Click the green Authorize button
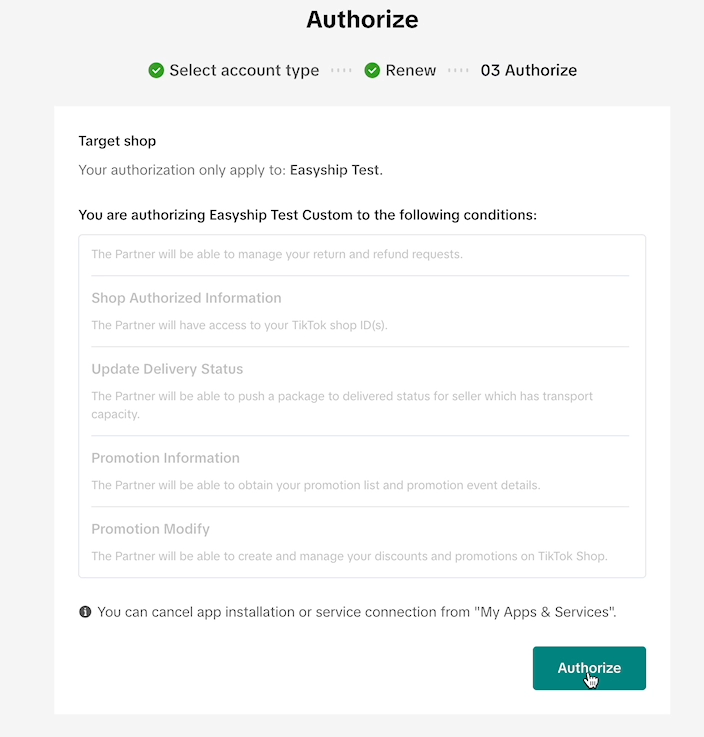The width and height of the screenshot is (704, 737). click(x=589, y=668)
